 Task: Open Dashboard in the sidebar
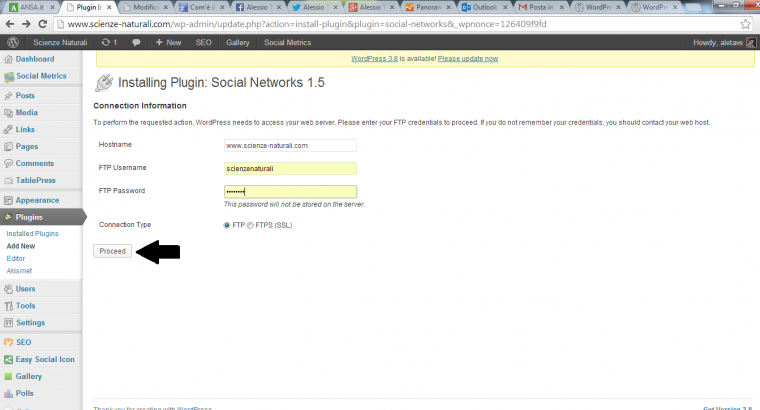(x=35, y=59)
